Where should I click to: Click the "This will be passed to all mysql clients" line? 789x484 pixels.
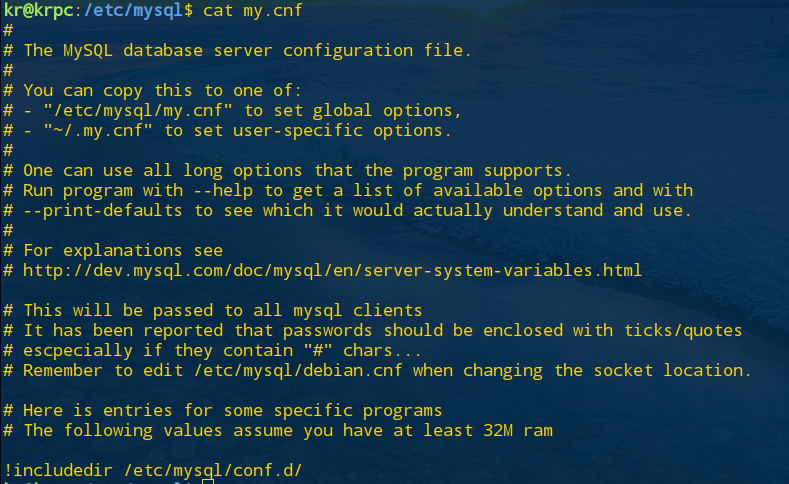coord(222,310)
